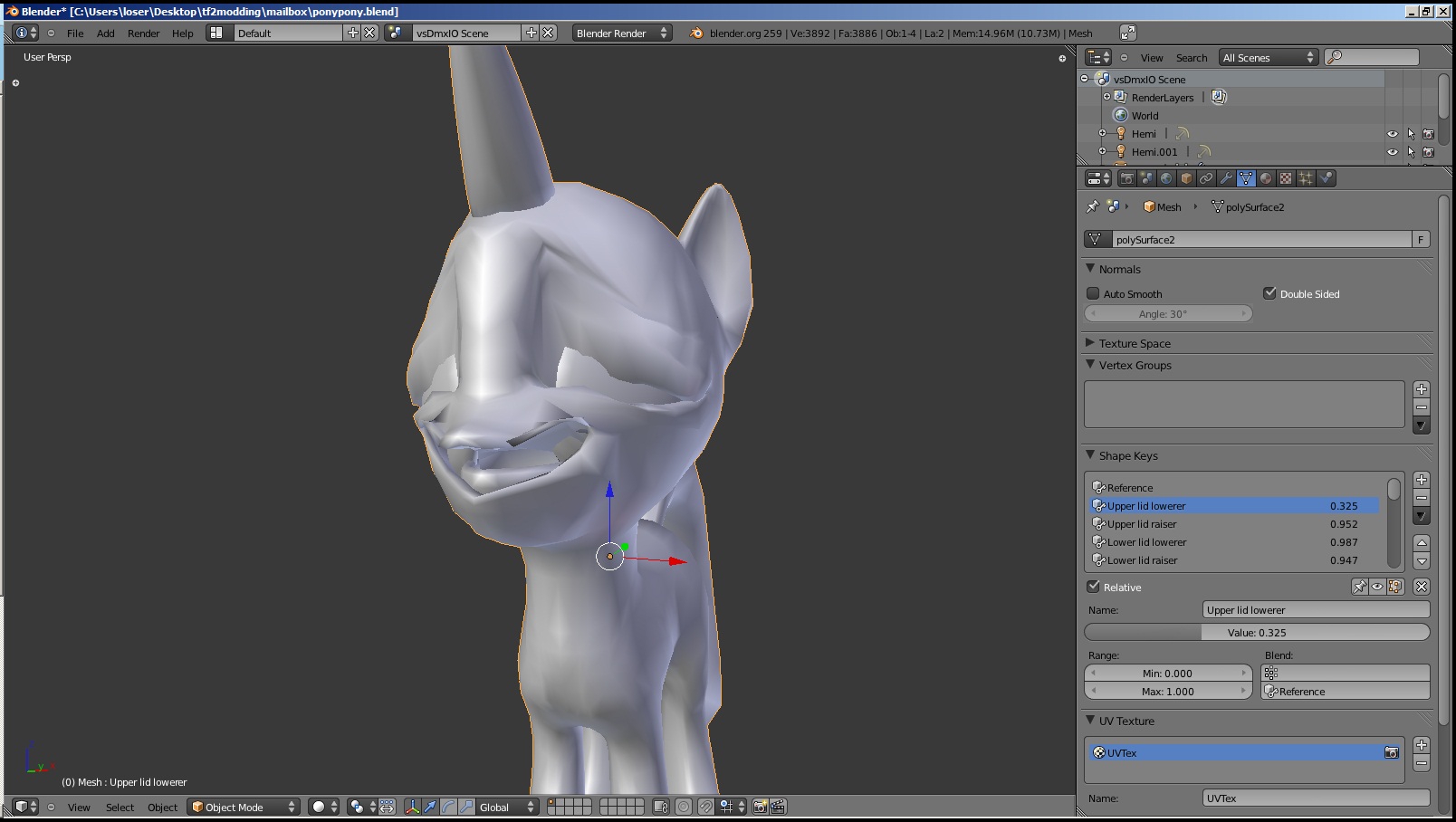The height and width of the screenshot is (822, 1456).
Task: Open the Particles properties tab
Action: 1306,178
